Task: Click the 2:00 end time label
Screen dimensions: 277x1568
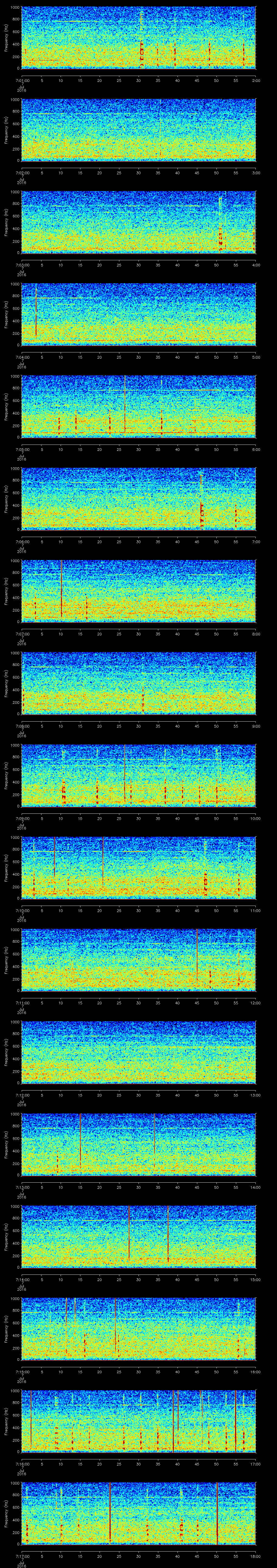Action: [256, 80]
